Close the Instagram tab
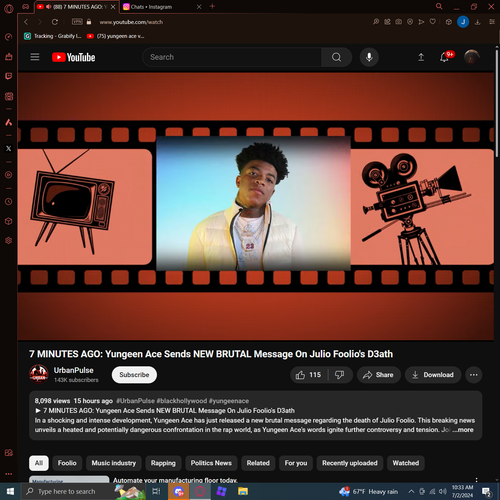500x500 pixels. [199, 7]
